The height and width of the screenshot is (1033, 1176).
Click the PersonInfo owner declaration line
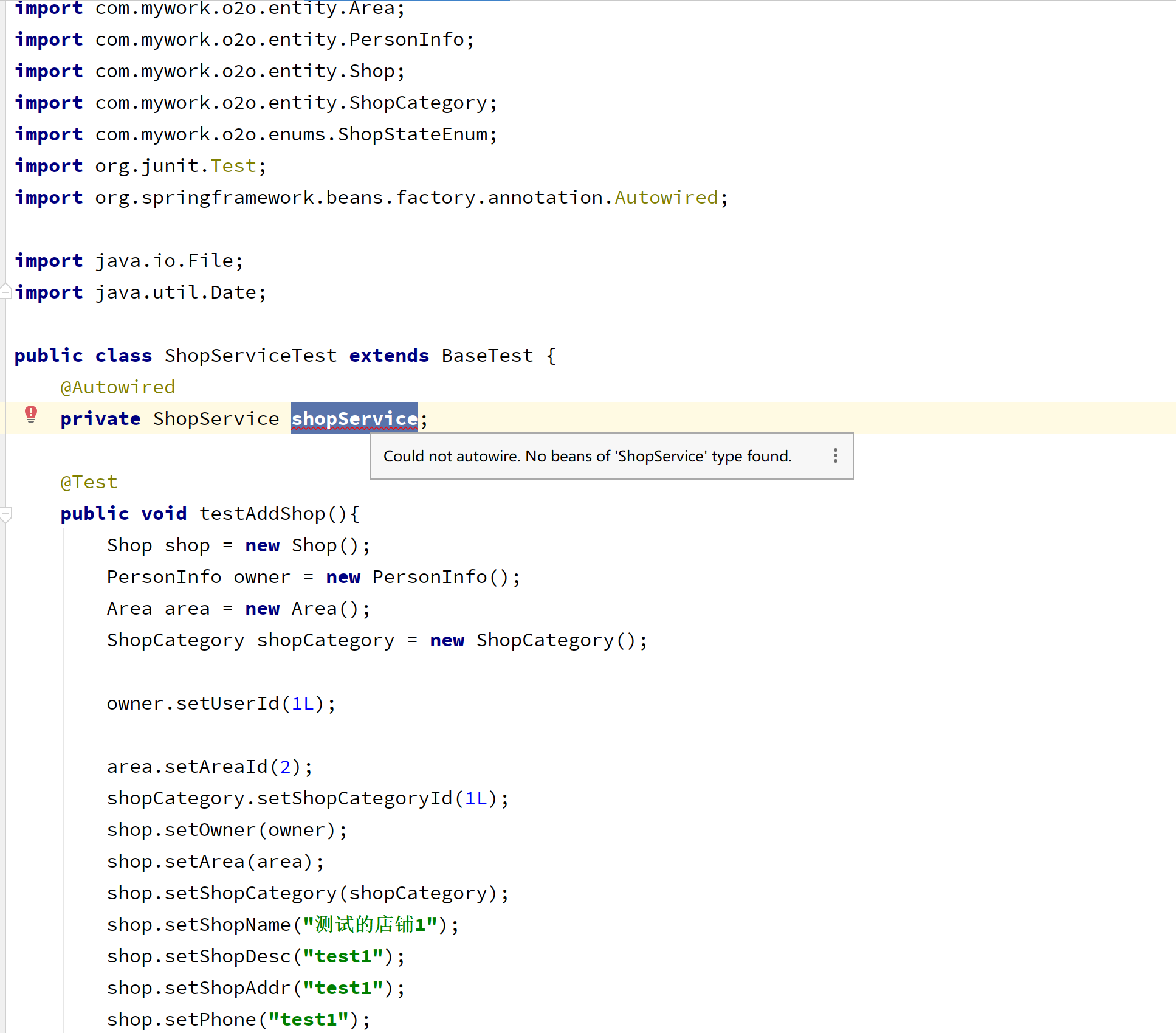(314, 577)
